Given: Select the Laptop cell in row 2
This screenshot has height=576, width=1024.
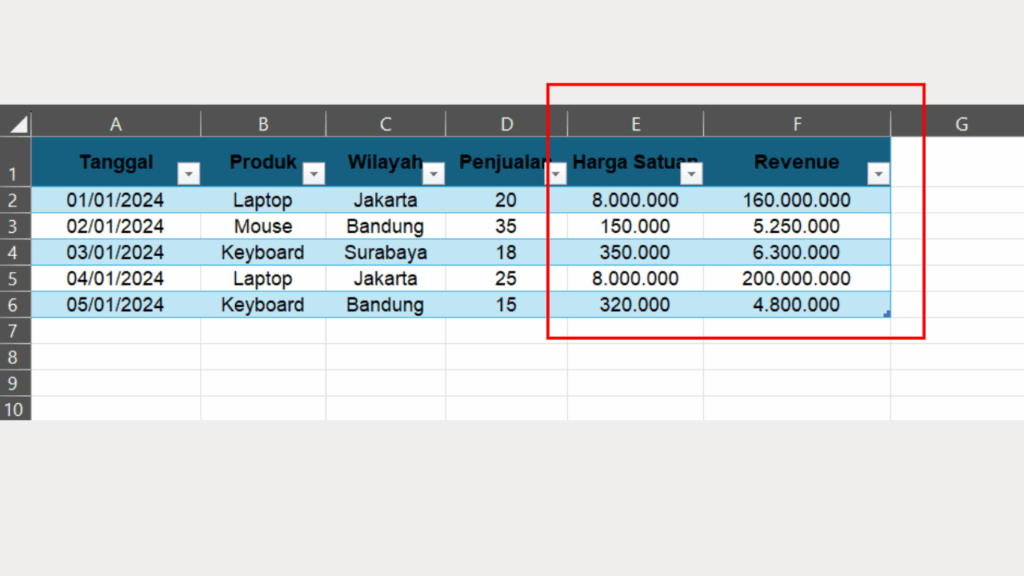Looking at the screenshot, I should click(263, 200).
